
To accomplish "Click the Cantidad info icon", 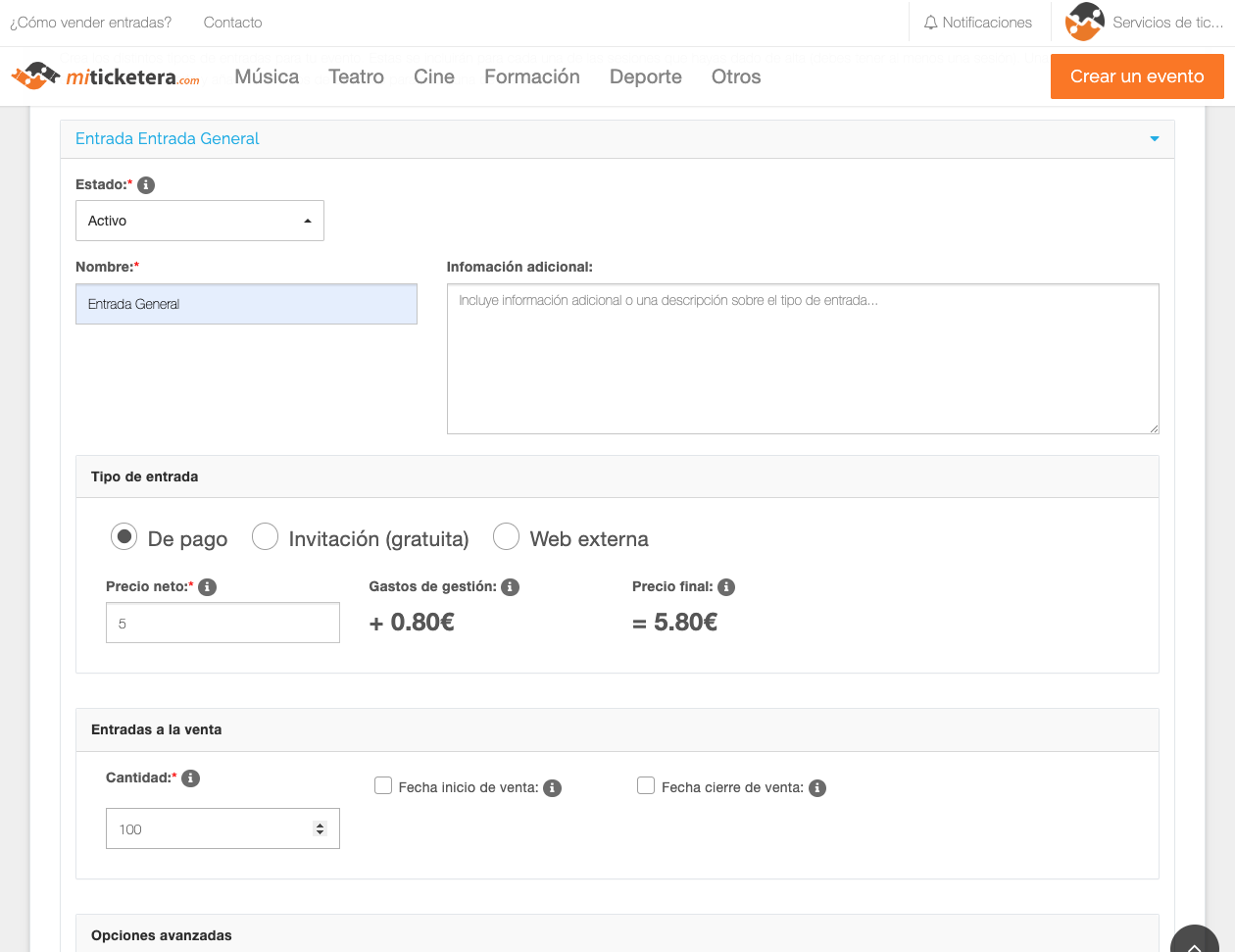I will pos(191,778).
